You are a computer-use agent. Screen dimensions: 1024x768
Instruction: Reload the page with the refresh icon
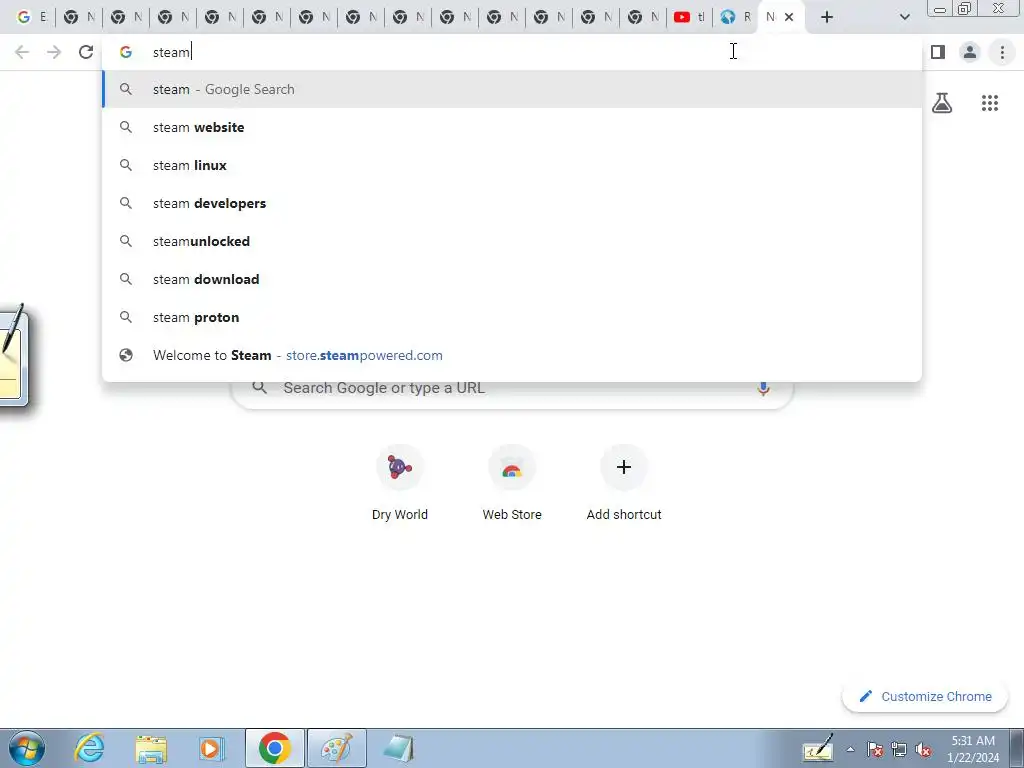[86, 52]
